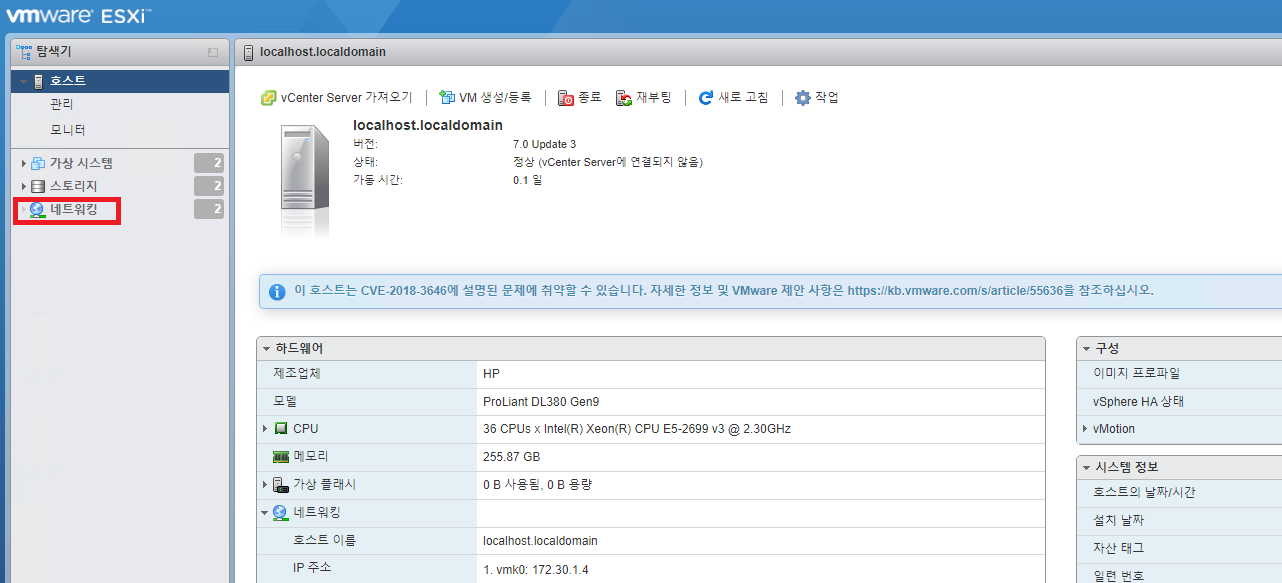Collapse the 하드웨어 panel
This screenshot has height=583, width=1282.
point(266,349)
